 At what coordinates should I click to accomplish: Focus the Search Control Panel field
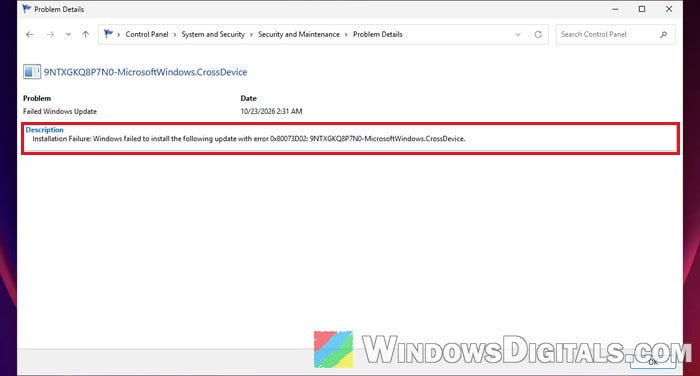[x=615, y=34]
